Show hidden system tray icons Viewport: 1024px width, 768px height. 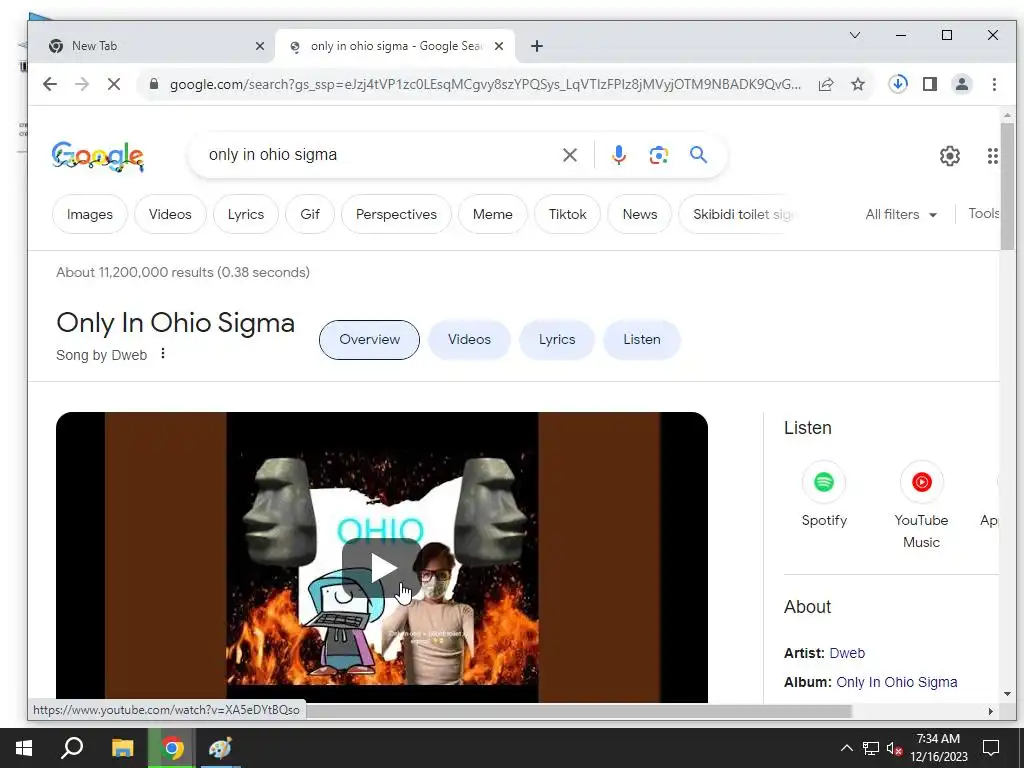[x=846, y=748]
